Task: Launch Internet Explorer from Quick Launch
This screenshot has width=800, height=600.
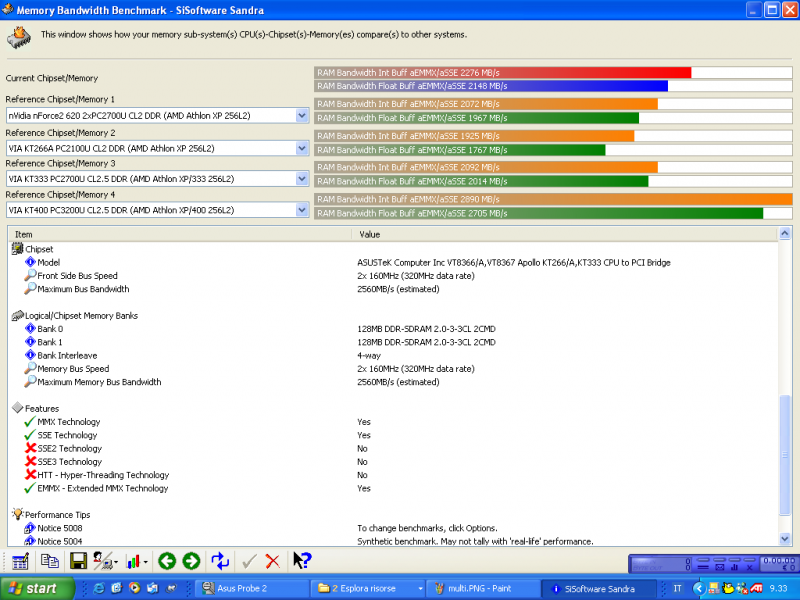Action: point(99,588)
